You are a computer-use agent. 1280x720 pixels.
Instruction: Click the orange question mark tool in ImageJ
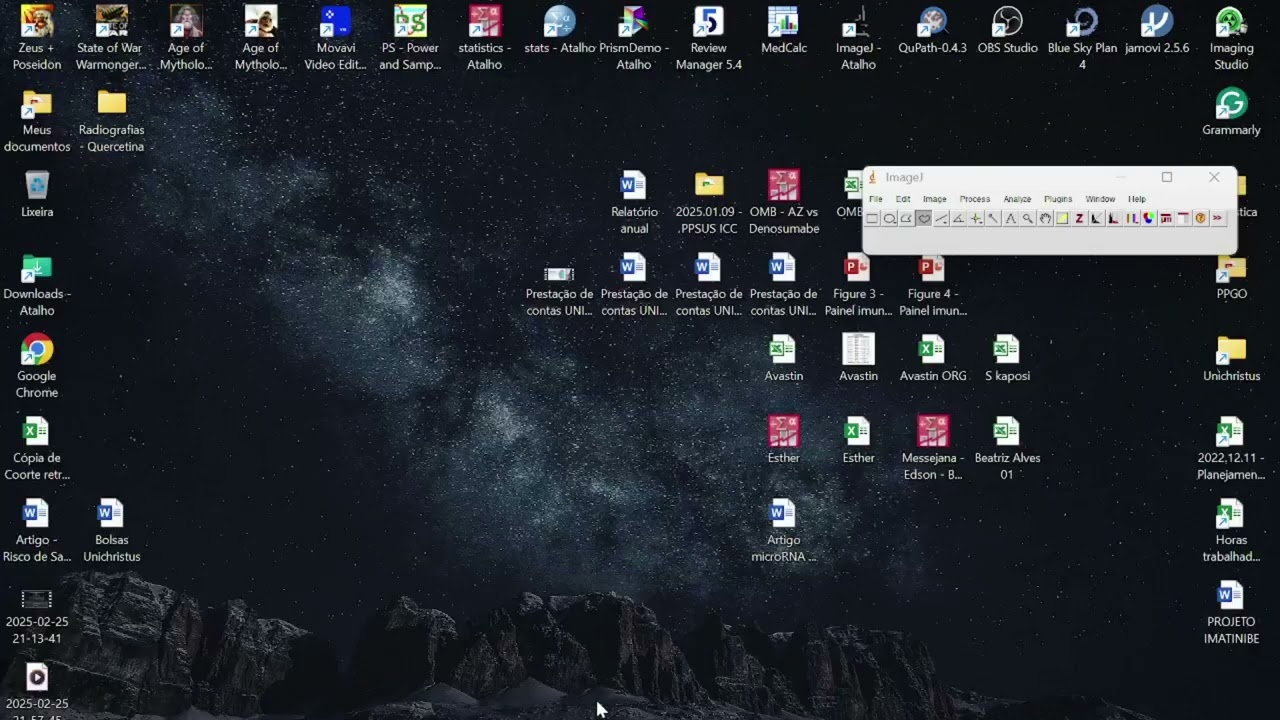[x=1201, y=218]
